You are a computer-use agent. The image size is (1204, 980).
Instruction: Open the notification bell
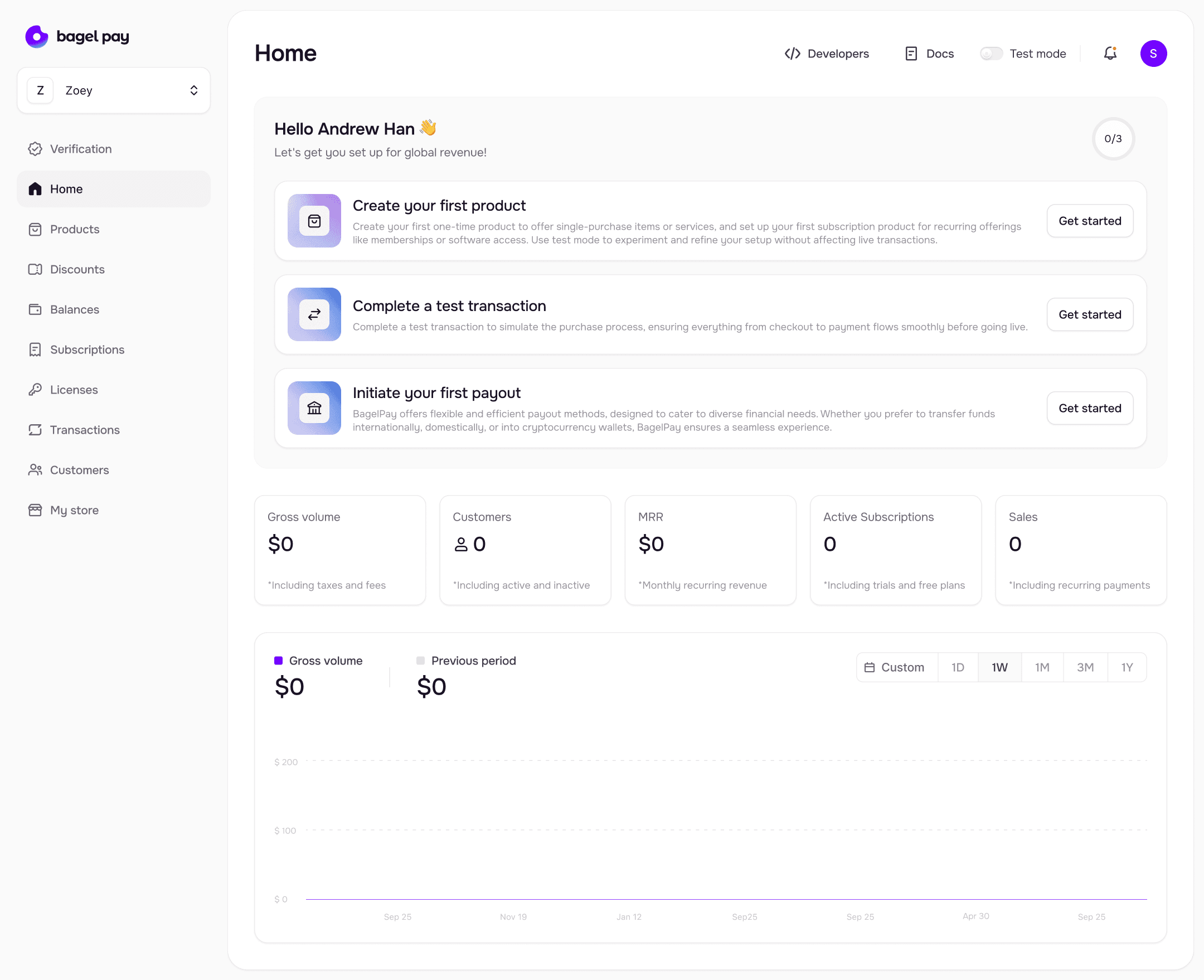coord(1110,53)
